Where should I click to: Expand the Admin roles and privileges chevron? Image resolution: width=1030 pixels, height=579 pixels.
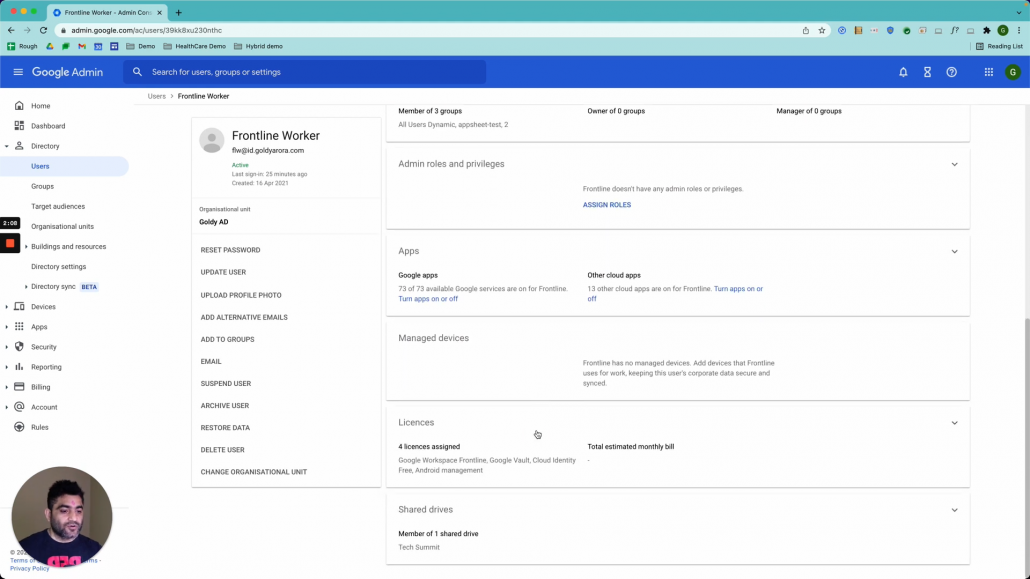pyautogui.click(x=954, y=164)
